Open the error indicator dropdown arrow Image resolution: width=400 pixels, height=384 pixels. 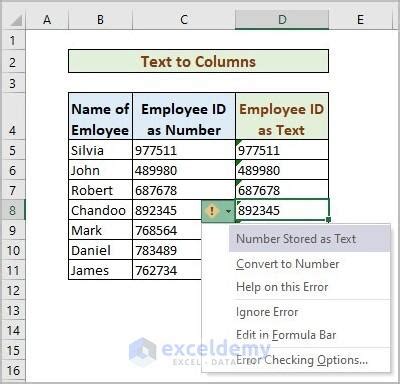(x=228, y=211)
